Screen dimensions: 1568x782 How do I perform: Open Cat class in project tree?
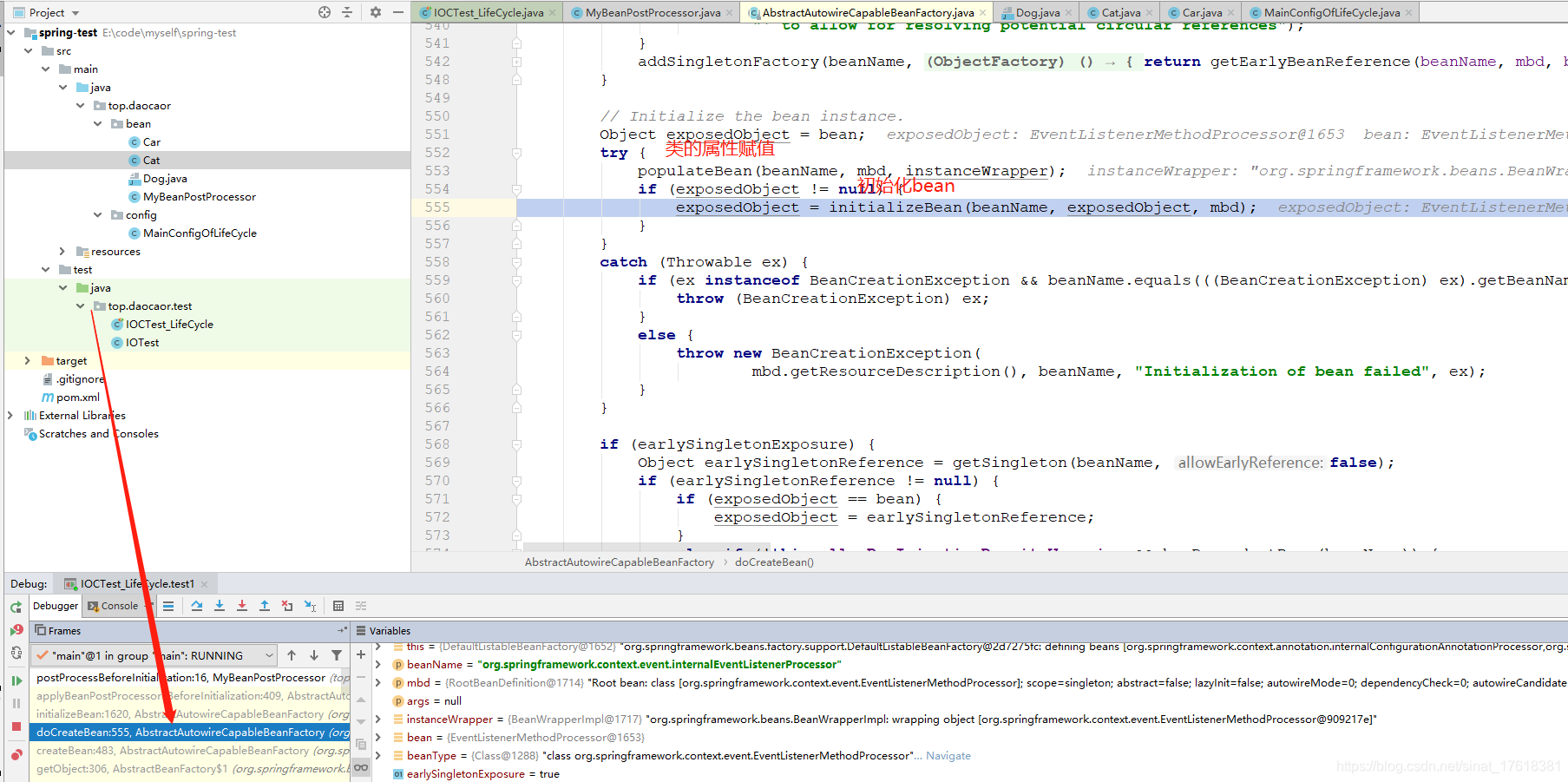pos(151,161)
